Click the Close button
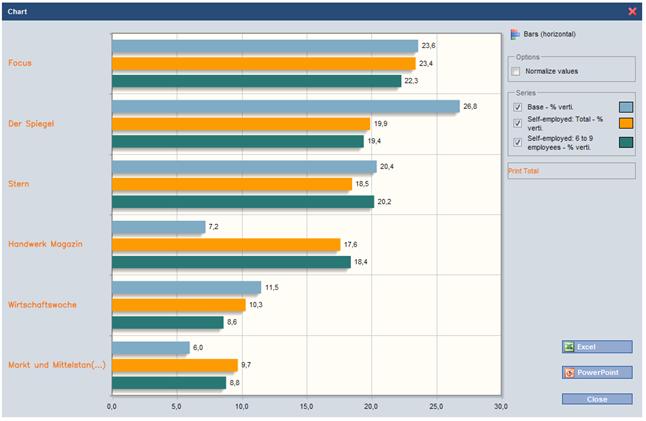The image size is (646, 421). click(597, 399)
